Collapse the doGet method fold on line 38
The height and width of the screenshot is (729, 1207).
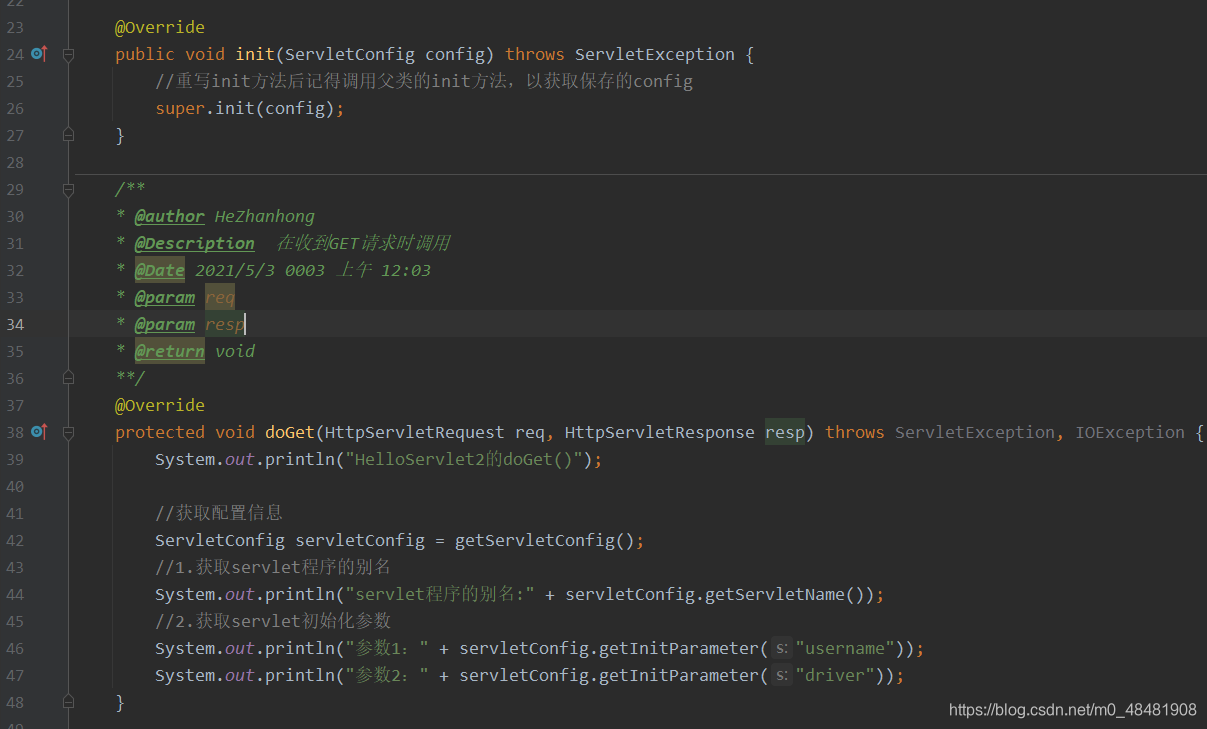click(68, 432)
